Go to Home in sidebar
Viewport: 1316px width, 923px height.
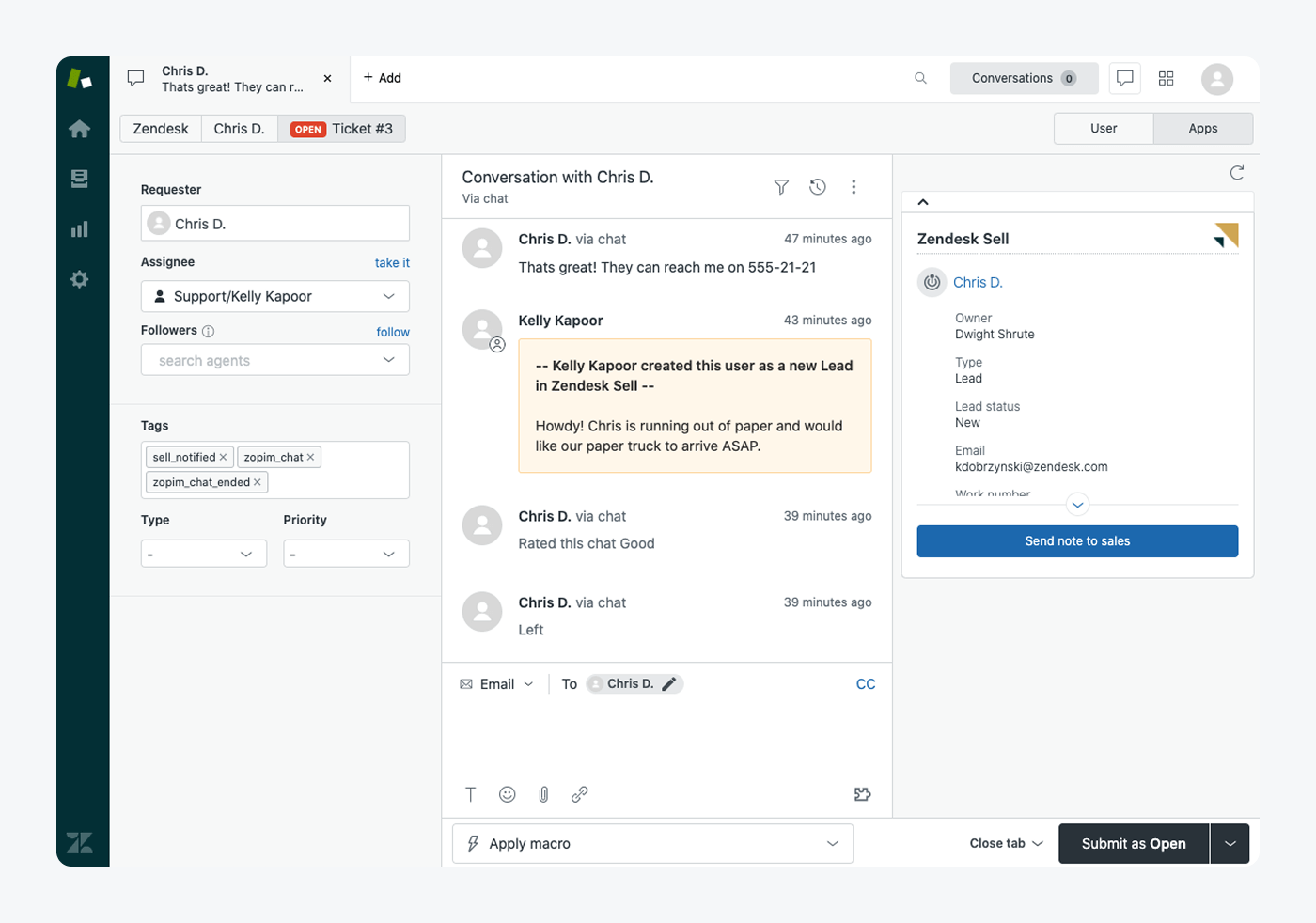[80, 129]
